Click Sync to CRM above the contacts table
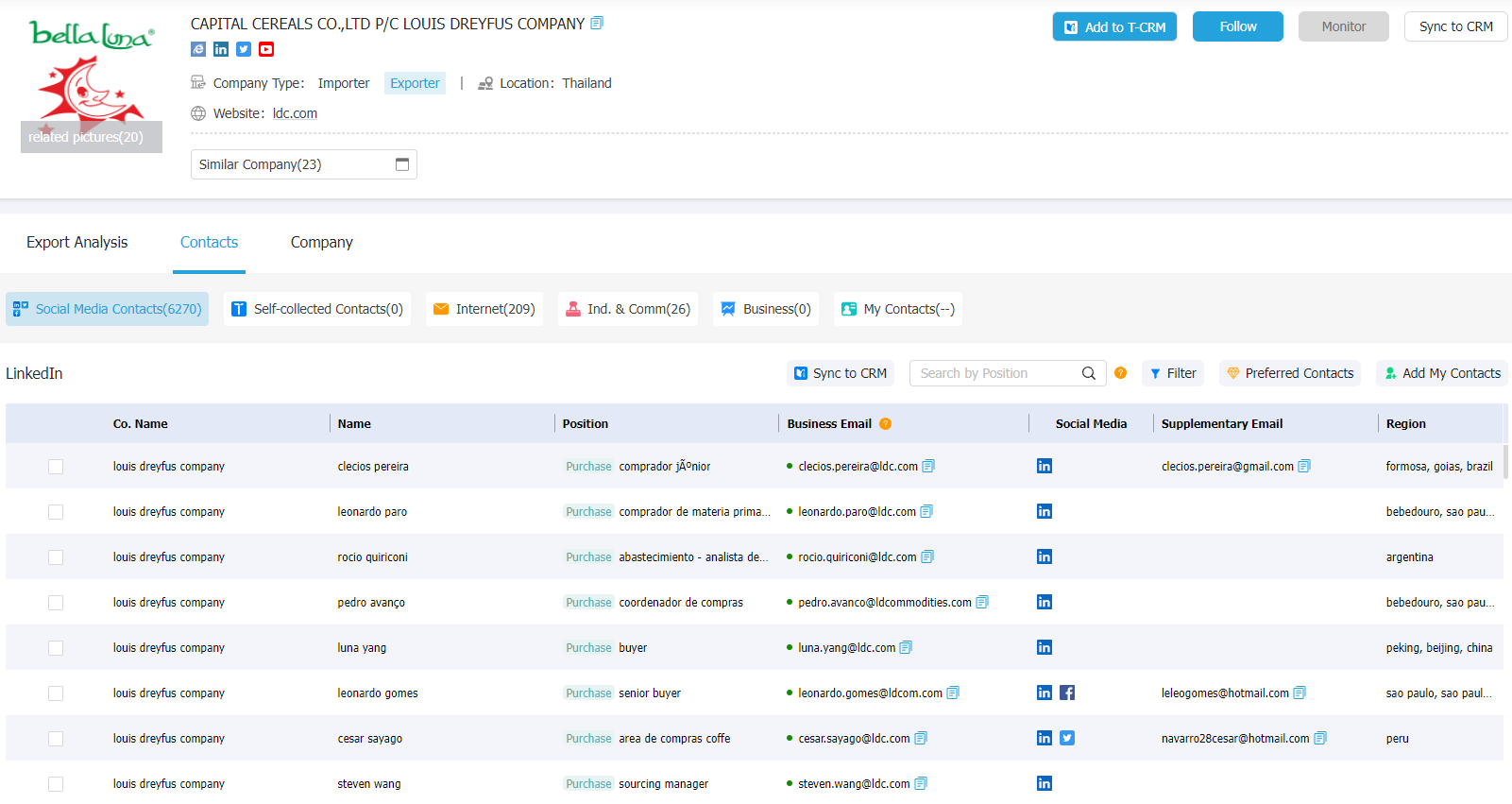The image size is (1512, 804). tap(841, 373)
